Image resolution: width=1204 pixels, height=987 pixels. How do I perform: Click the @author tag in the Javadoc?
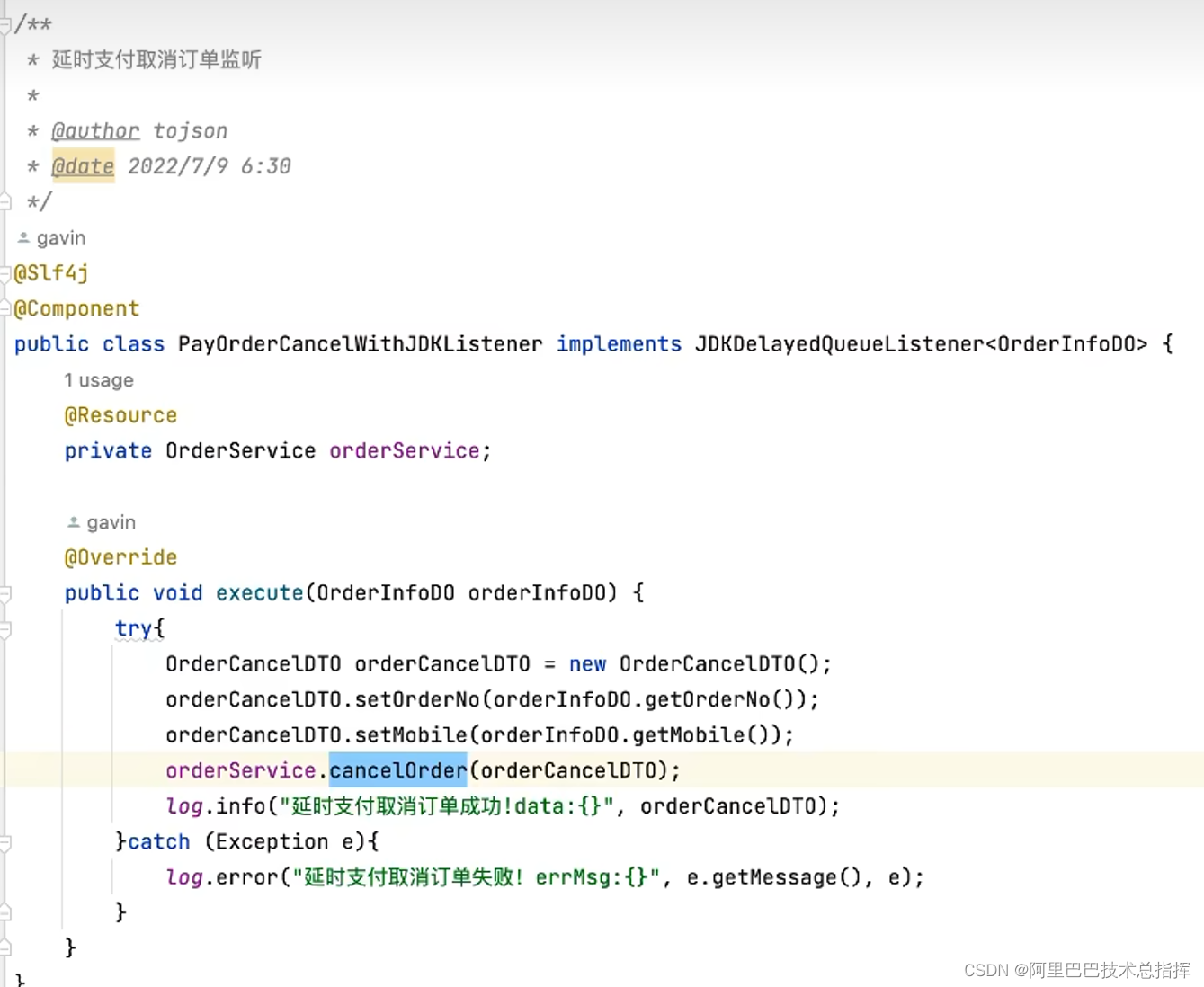point(95,131)
